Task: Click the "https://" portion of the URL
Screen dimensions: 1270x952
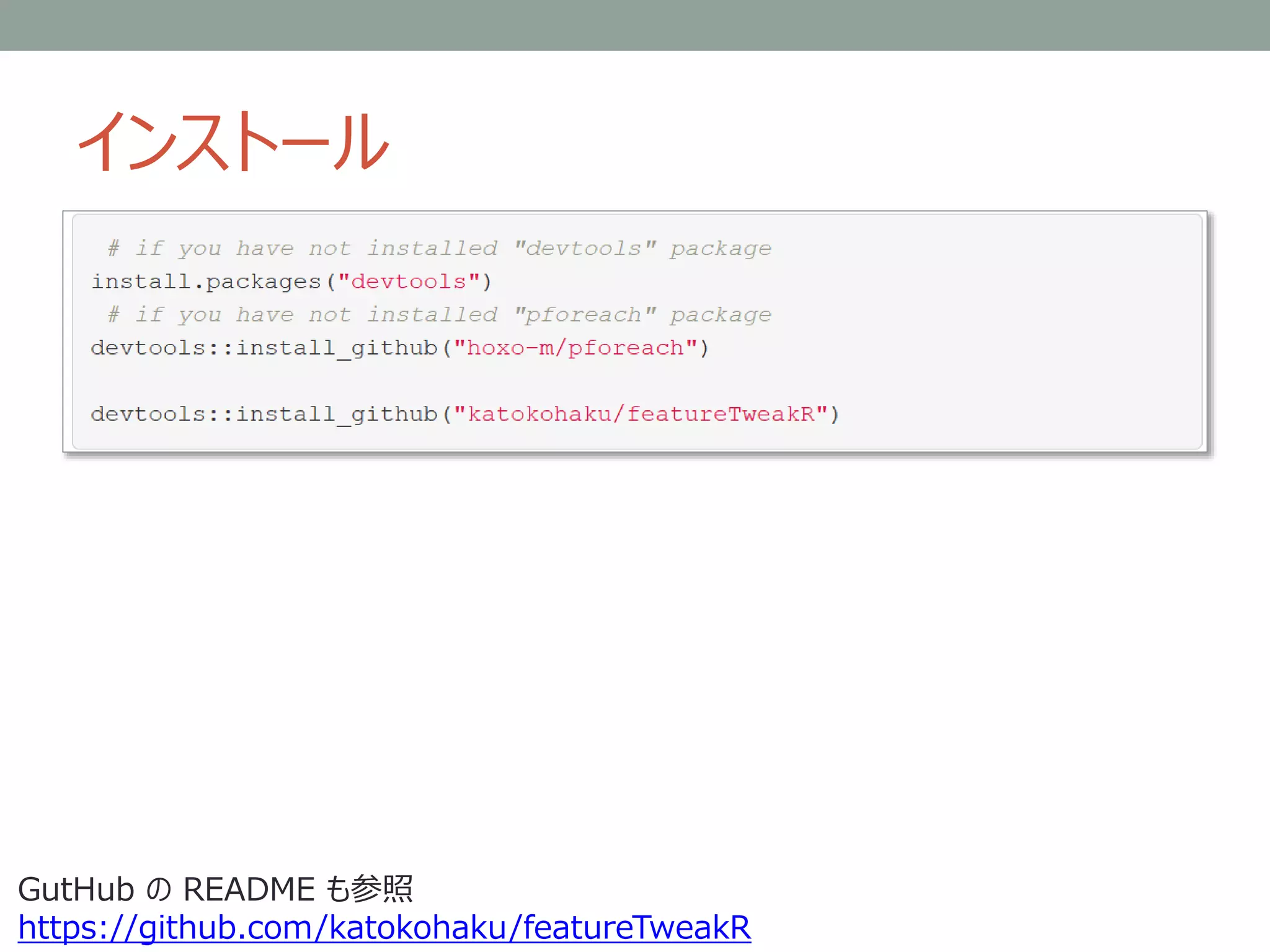Action: pos(77,928)
